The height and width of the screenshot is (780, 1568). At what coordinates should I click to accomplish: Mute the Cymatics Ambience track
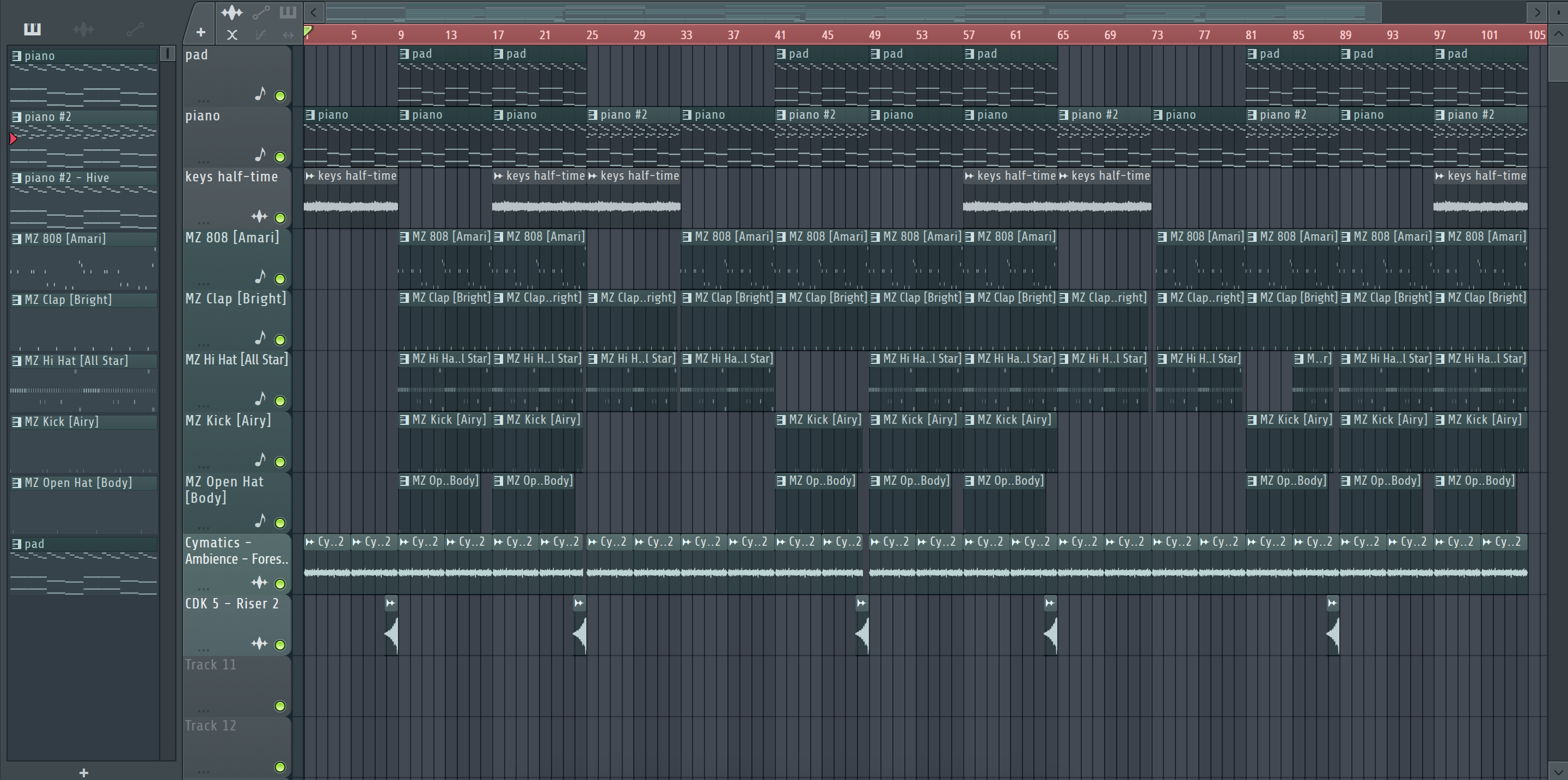click(x=280, y=584)
